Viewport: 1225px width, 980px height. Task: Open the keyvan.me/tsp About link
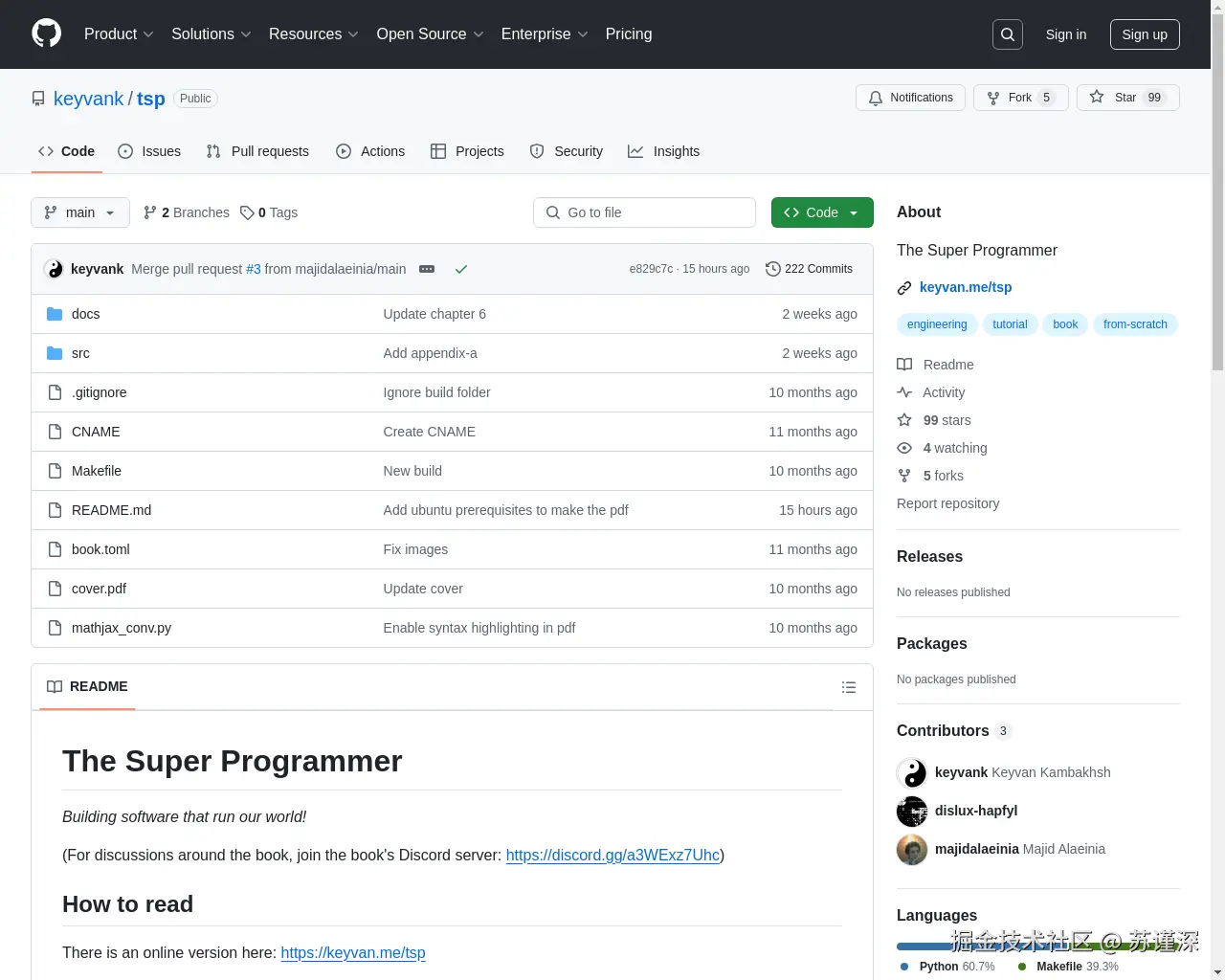pos(966,287)
